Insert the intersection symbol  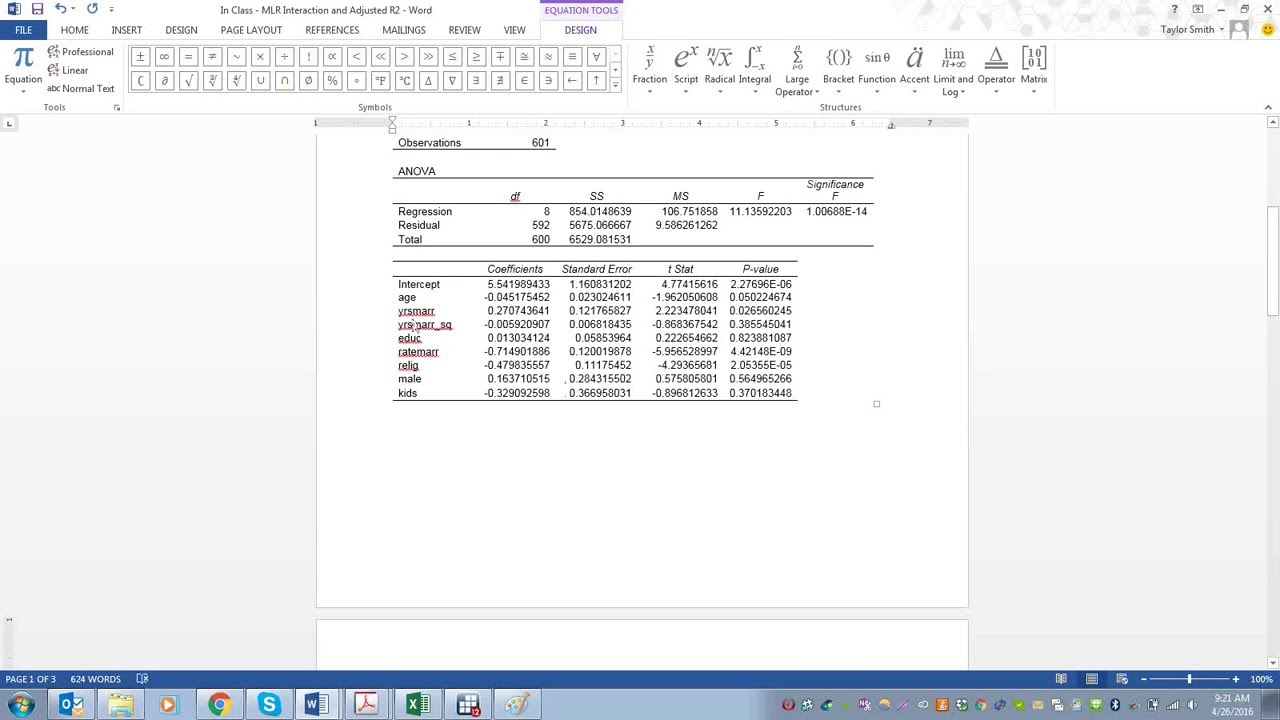[x=284, y=81]
